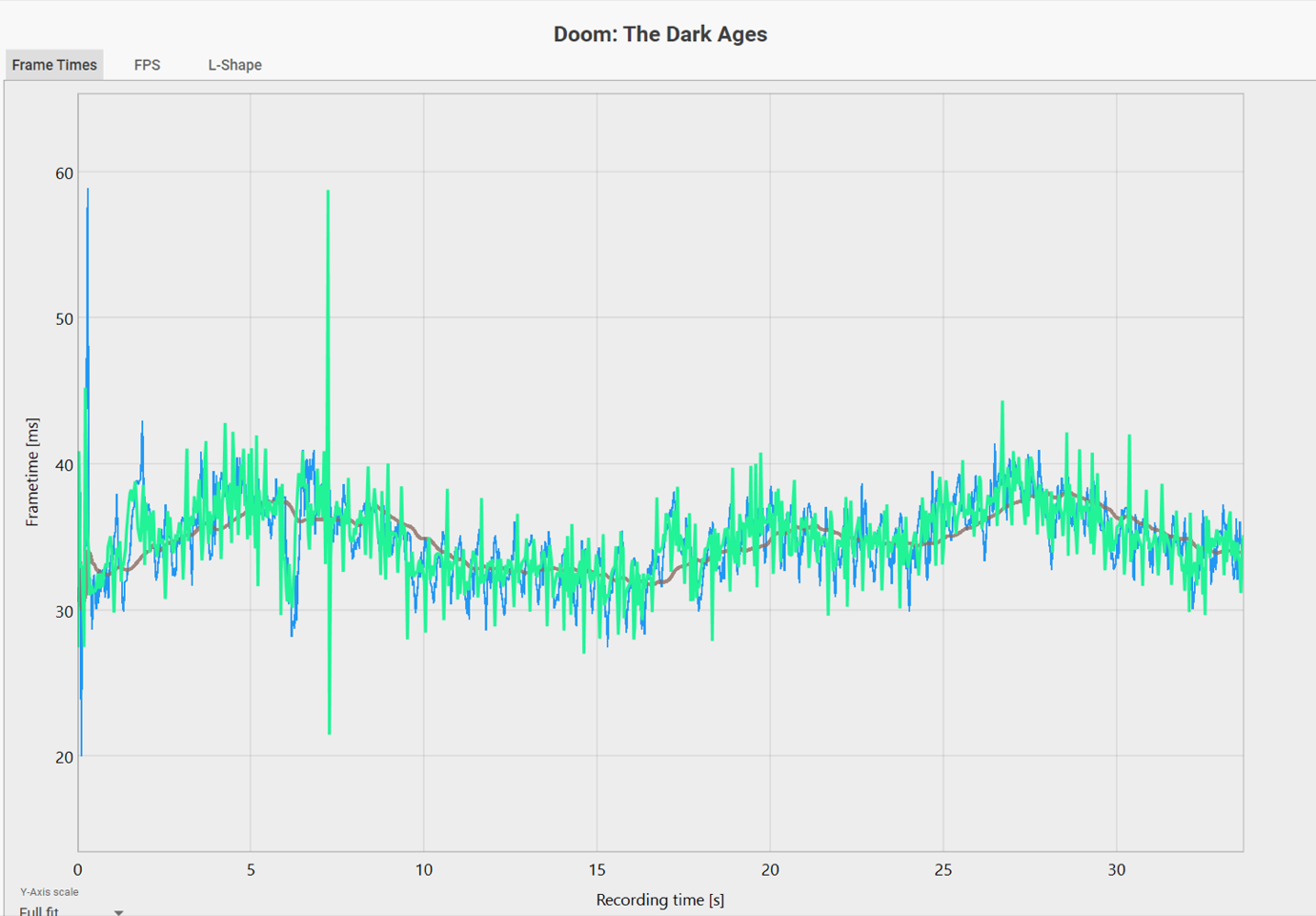Click the green peak near 27 seconds

(1002, 403)
